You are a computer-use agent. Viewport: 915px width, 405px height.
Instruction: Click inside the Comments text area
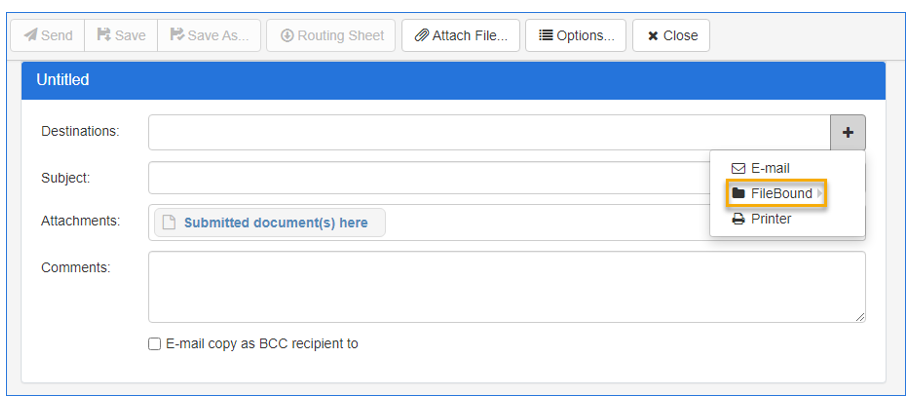[506, 286]
